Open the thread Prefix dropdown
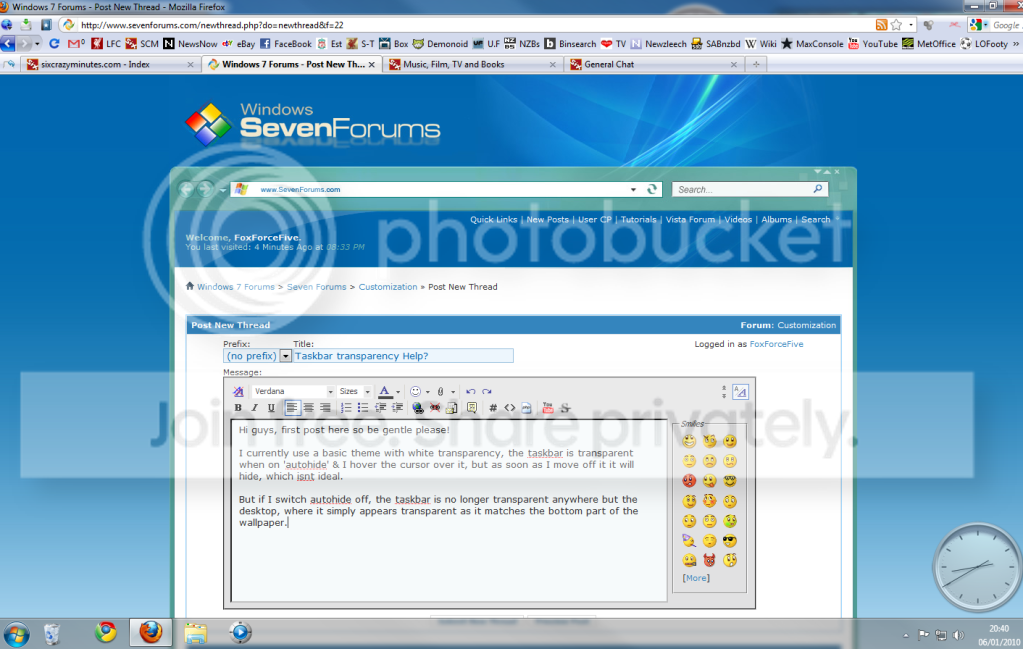1023x649 pixels. (285, 356)
